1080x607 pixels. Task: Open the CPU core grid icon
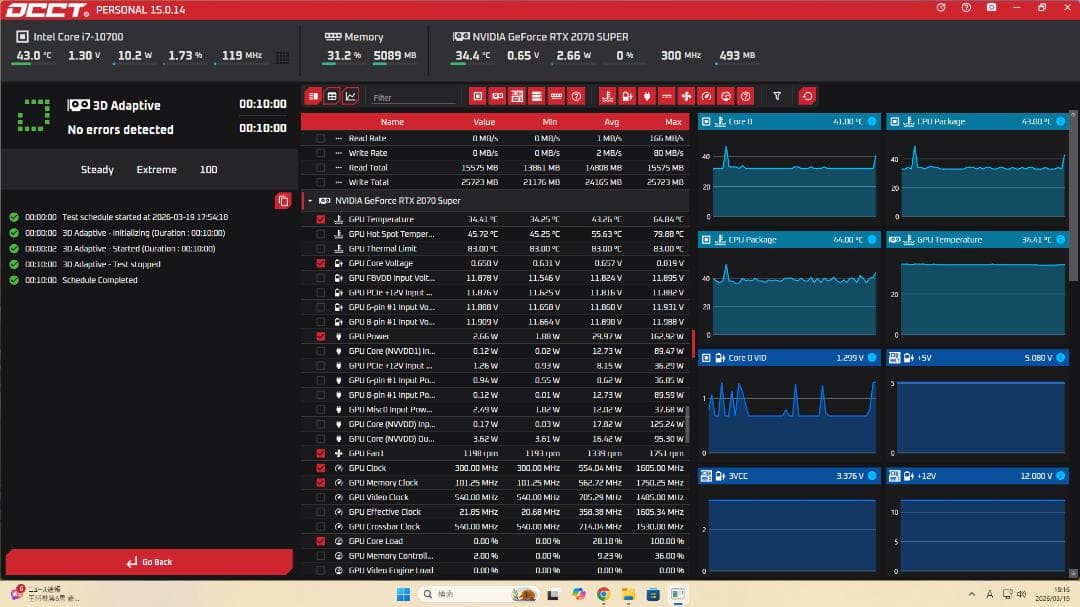click(x=282, y=57)
